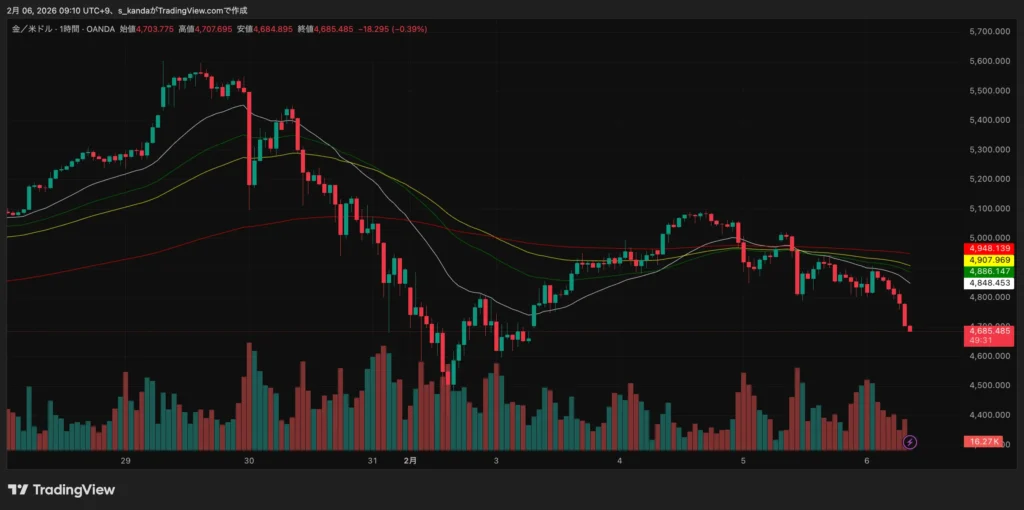The width and height of the screenshot is (1024, 510).
Task: Select the green 4,886.147 price label
Action: tap(988, 272)
